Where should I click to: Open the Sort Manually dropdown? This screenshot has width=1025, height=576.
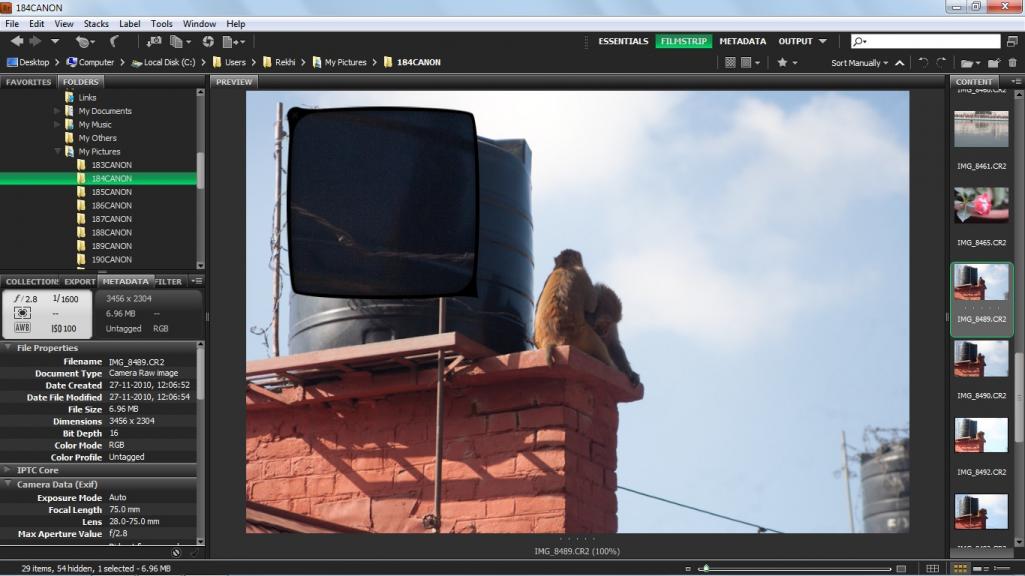point(859,62)
